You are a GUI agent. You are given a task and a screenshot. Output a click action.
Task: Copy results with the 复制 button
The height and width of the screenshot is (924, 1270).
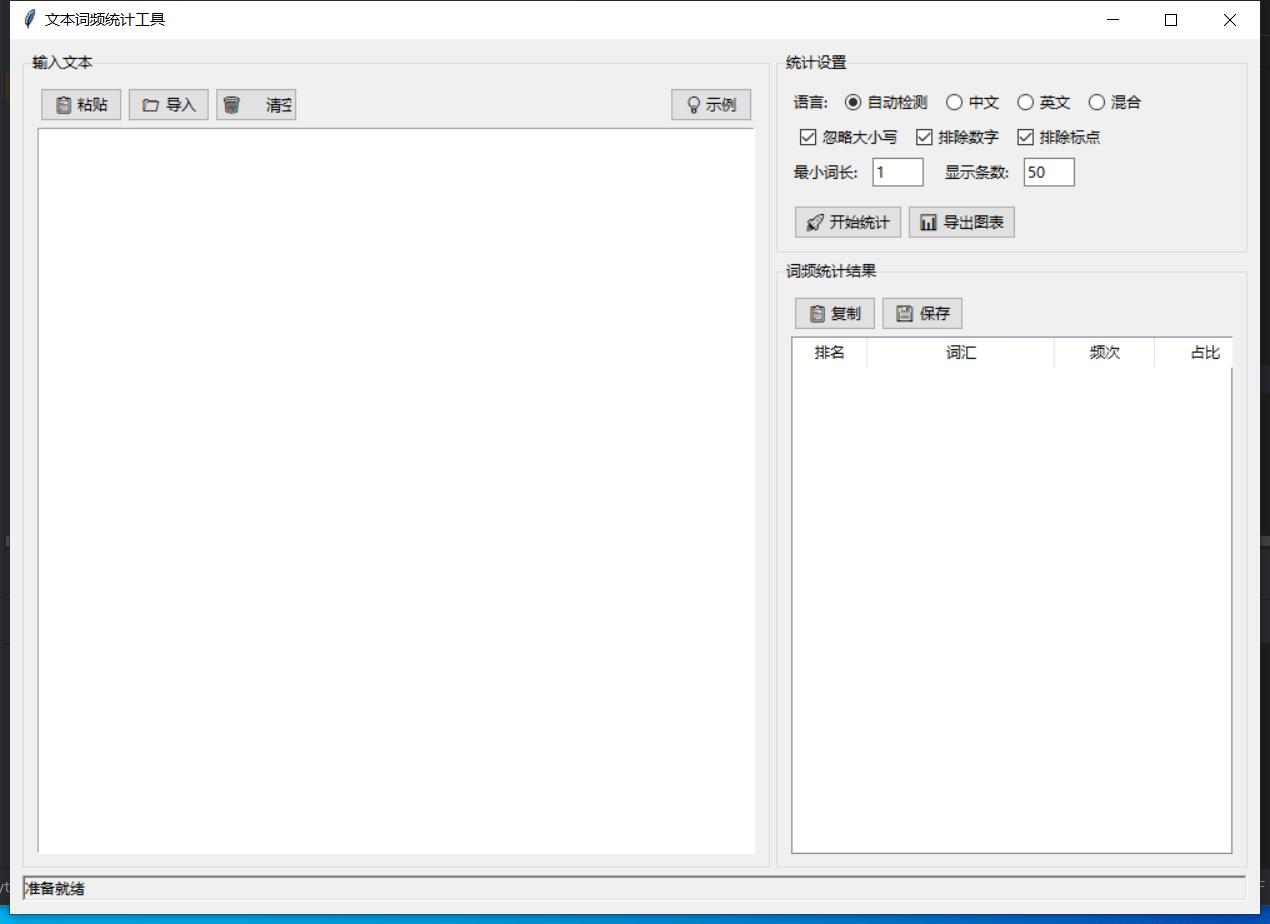835,313
